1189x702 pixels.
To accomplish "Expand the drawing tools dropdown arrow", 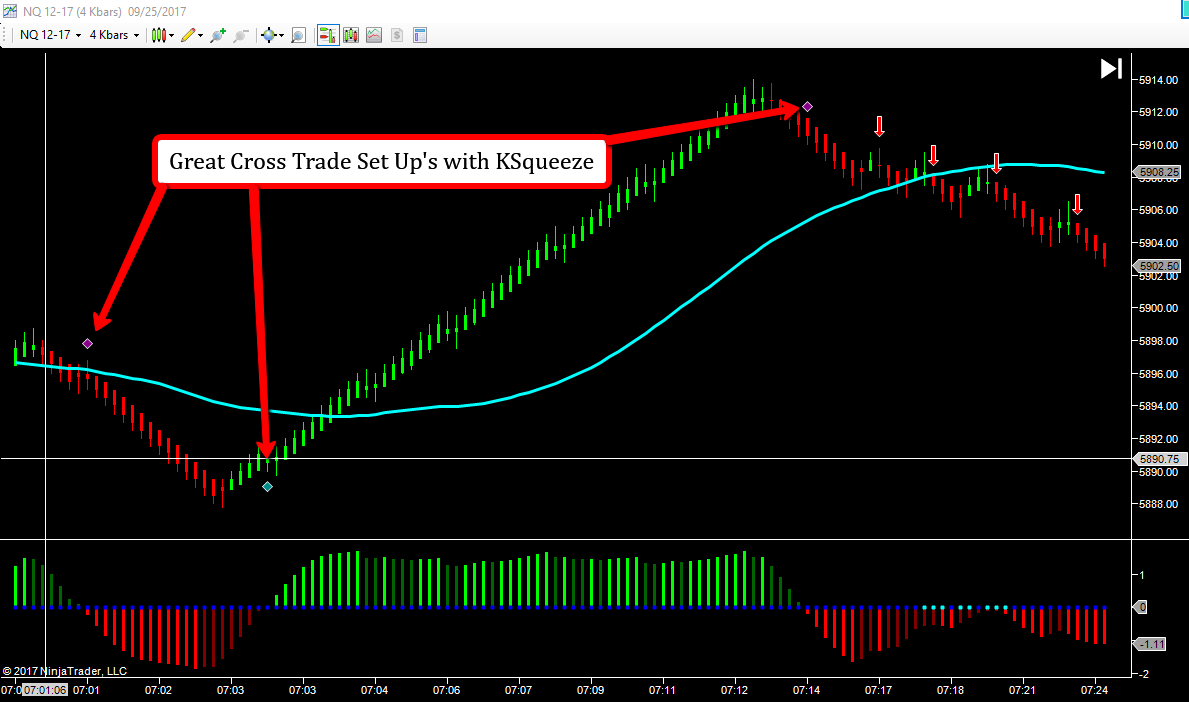I will click(200, 36).
